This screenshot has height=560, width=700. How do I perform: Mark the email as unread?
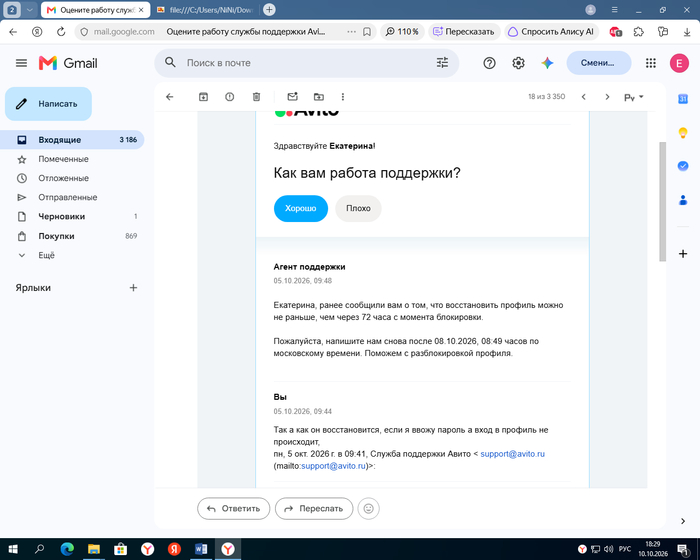pos(292,97)
